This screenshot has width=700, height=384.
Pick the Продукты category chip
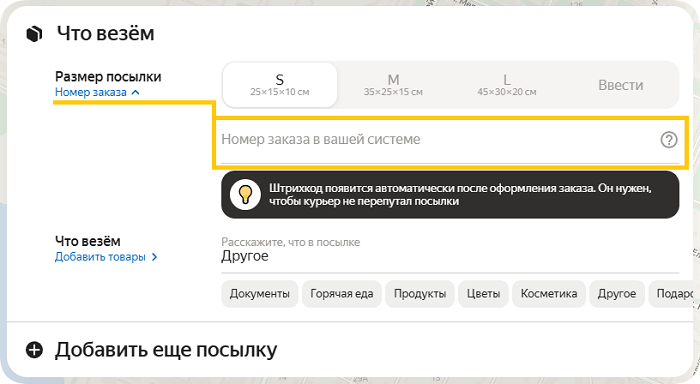click(420, 294)
